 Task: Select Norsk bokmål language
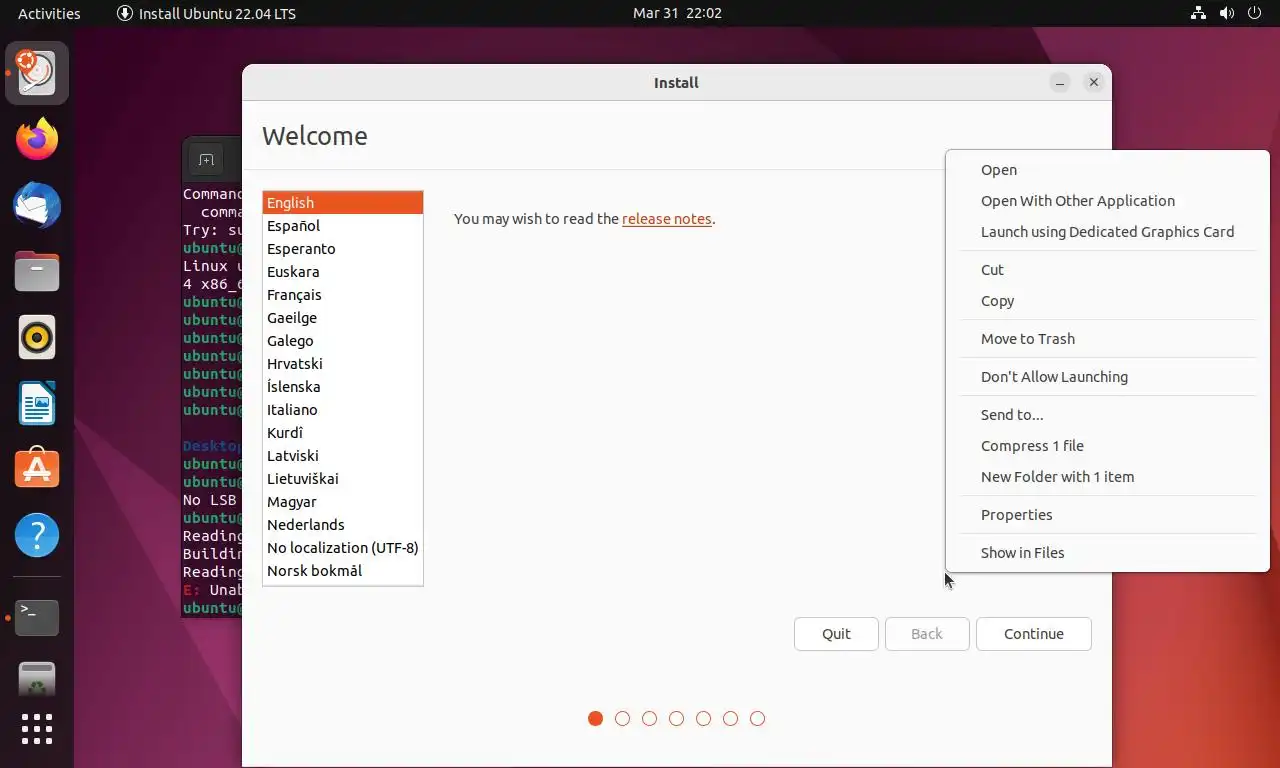[343, 571]
